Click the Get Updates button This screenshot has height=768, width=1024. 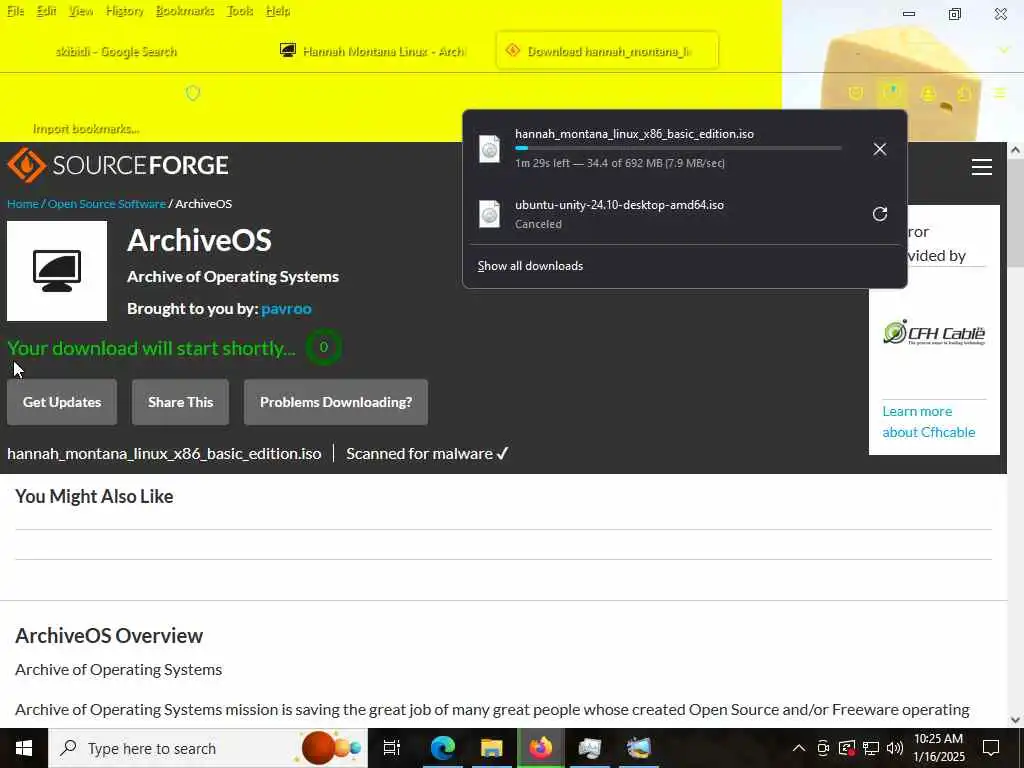point(62,402)
